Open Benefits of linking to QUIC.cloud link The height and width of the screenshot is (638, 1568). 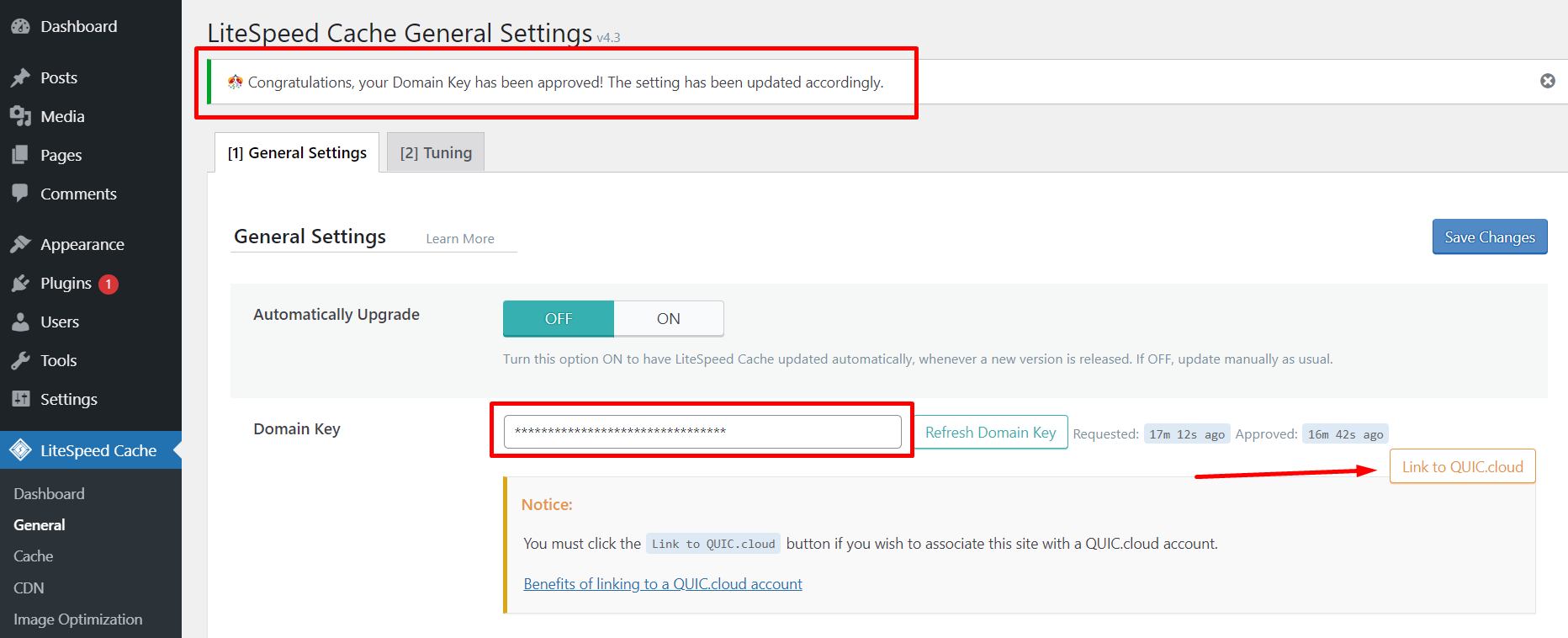(x=663, y=583)
